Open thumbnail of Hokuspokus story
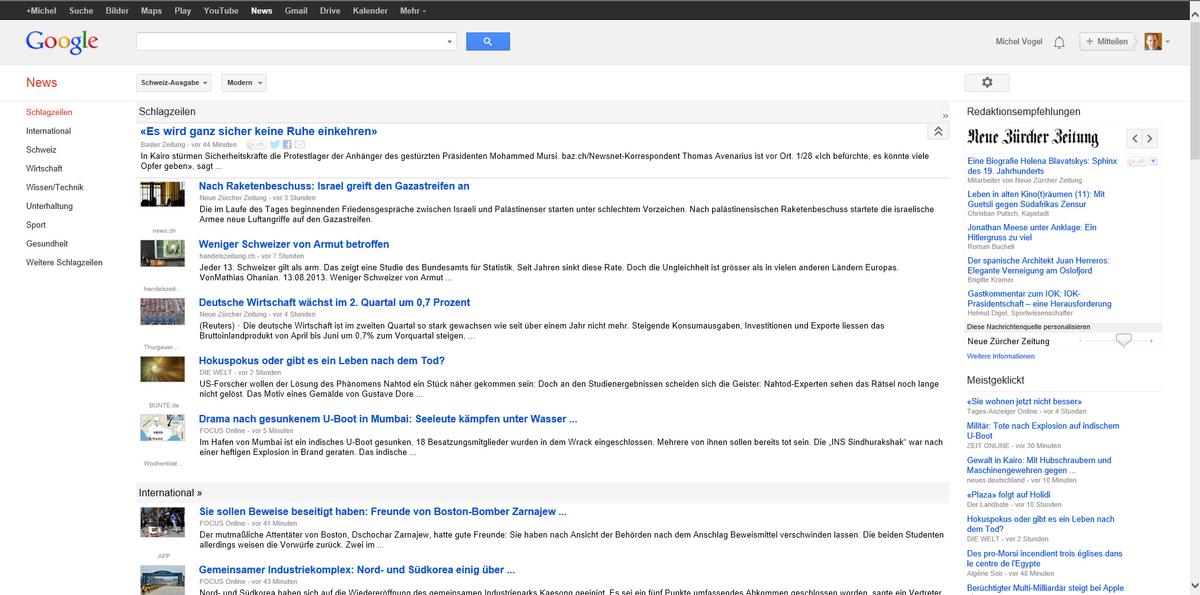This screenshot has height=595, width=1200. (162, 369)
